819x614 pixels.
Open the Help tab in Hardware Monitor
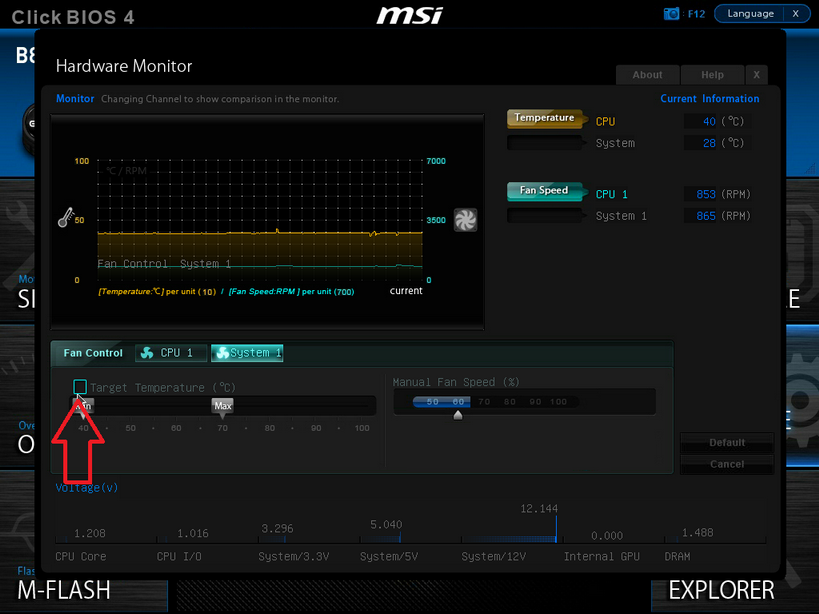712,75
